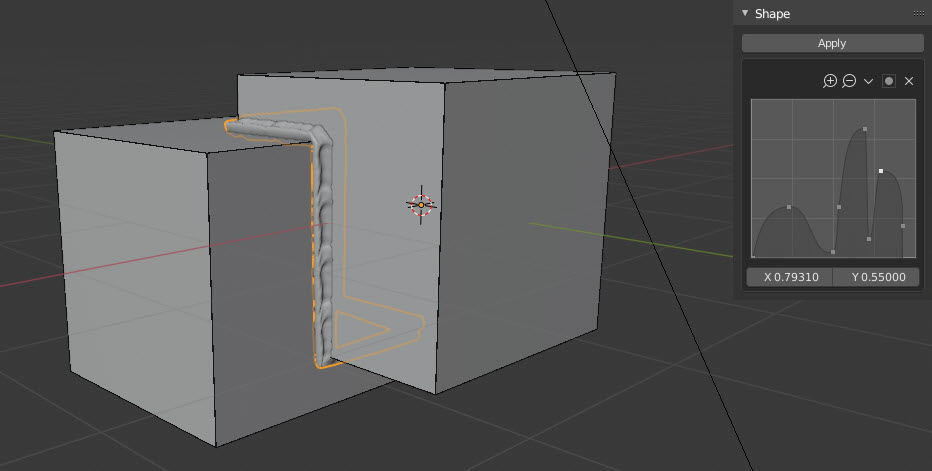Click the 3D cursor in the viewport
The height and width of the screenshot is (471, 932).
click(421, 205)
